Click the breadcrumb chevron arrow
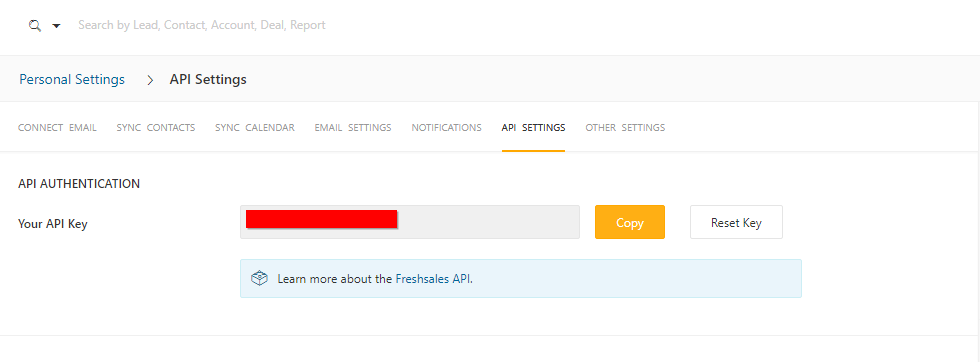This screenshot has height=362, width=980. [150, 80]
